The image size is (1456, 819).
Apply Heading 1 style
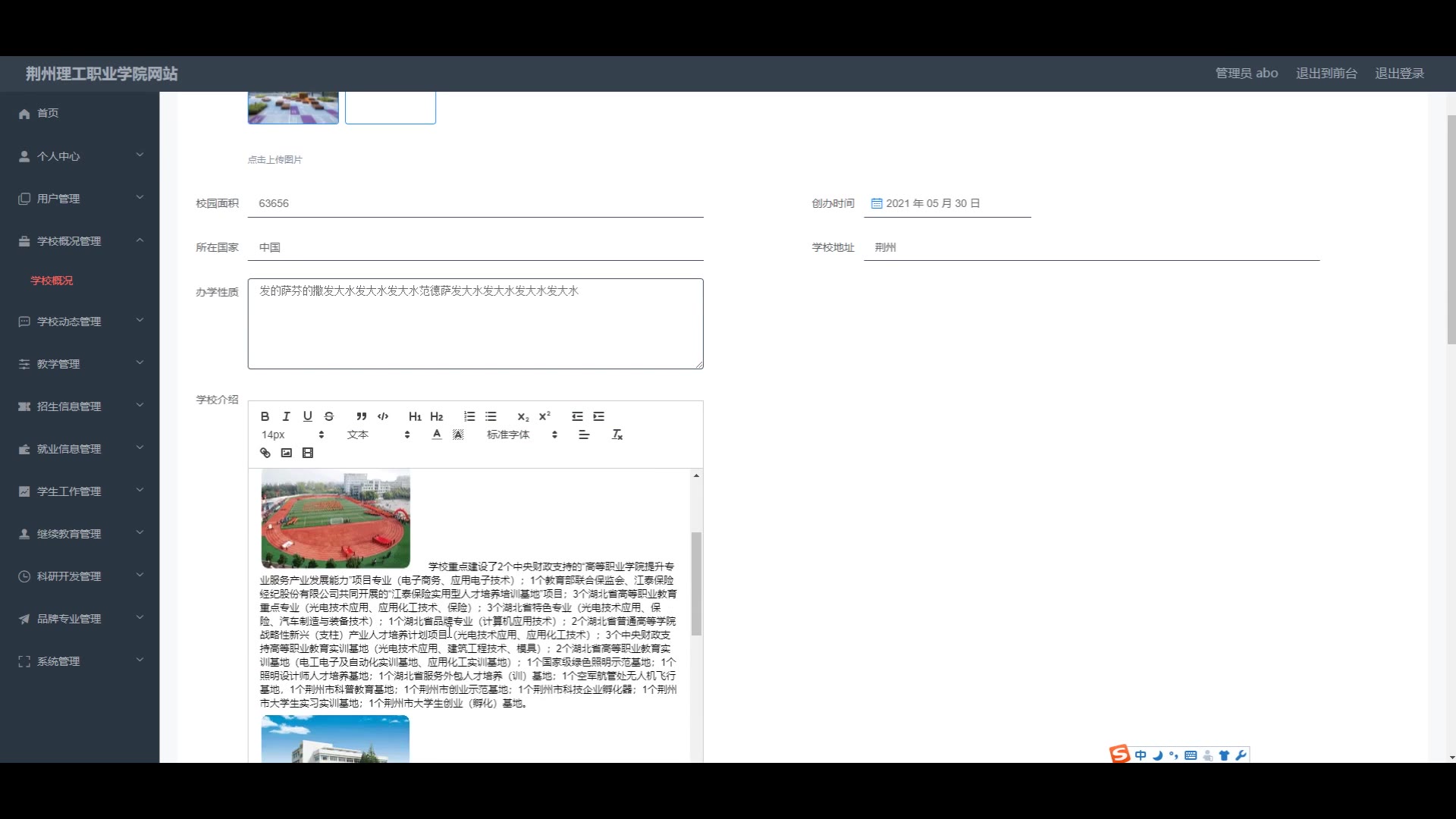415,416
